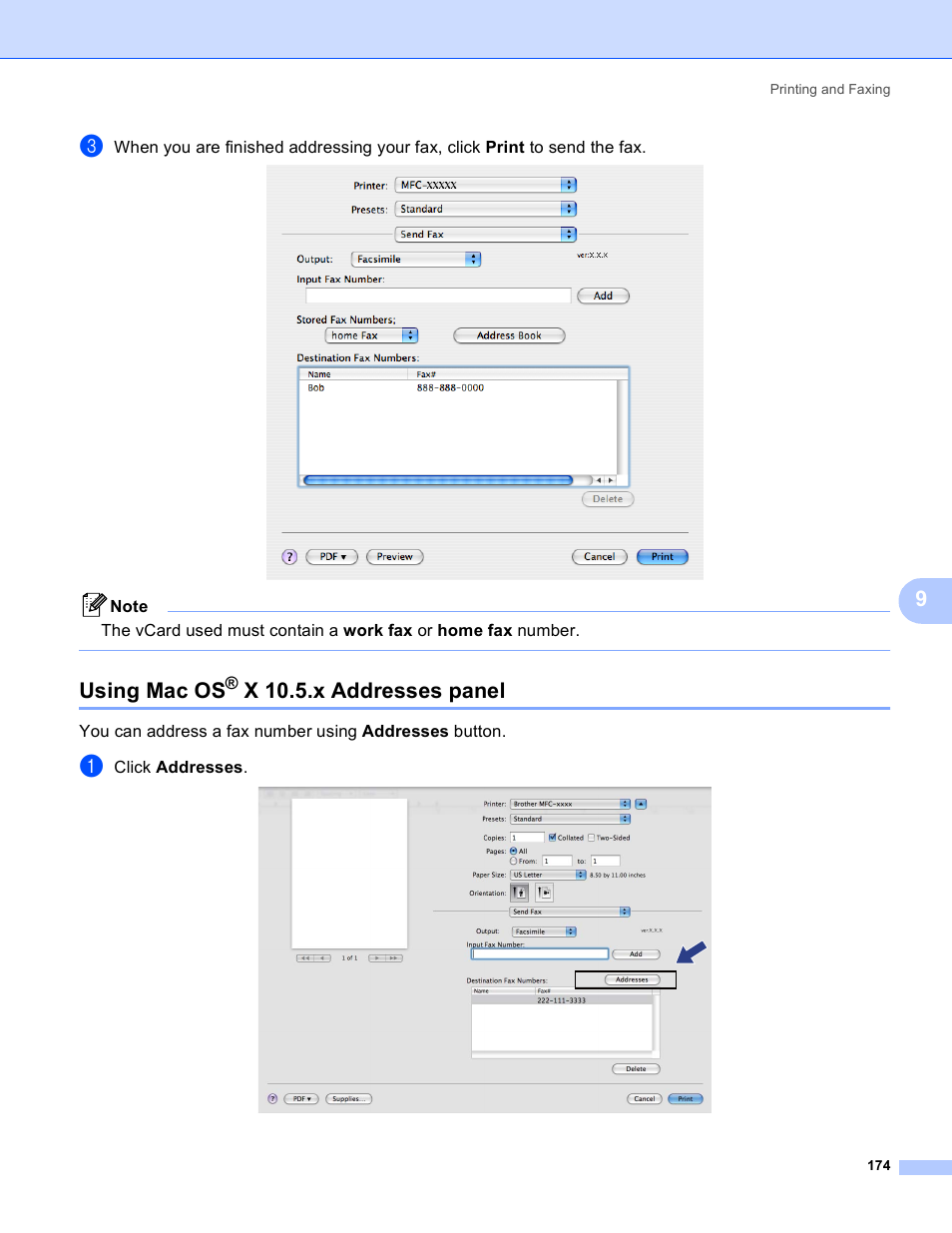
Task: Click Delete button in lower print dialog
Action: (636, 1069)
